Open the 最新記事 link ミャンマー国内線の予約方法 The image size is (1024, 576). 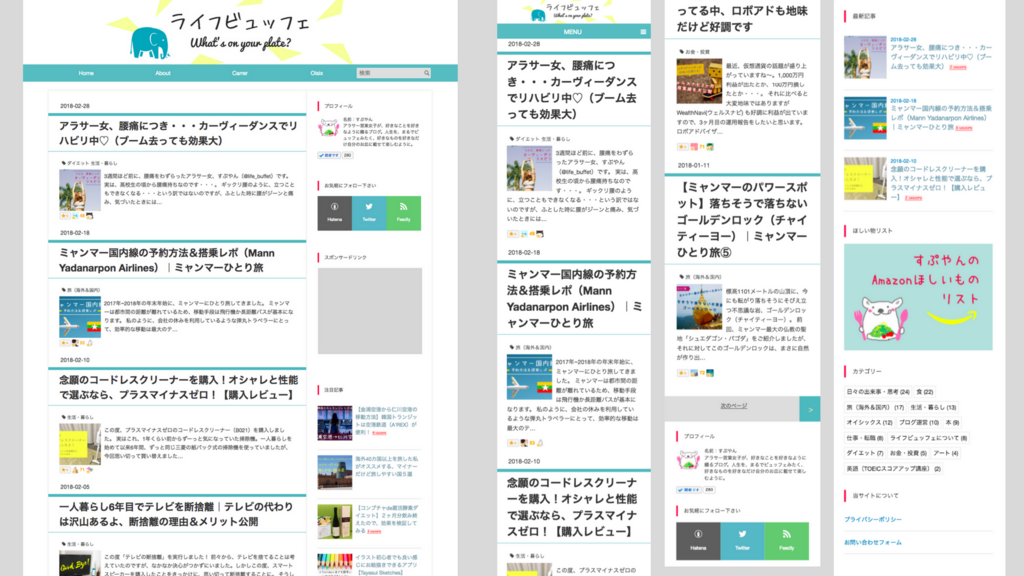pyautogui.click(x=941, y=118)
